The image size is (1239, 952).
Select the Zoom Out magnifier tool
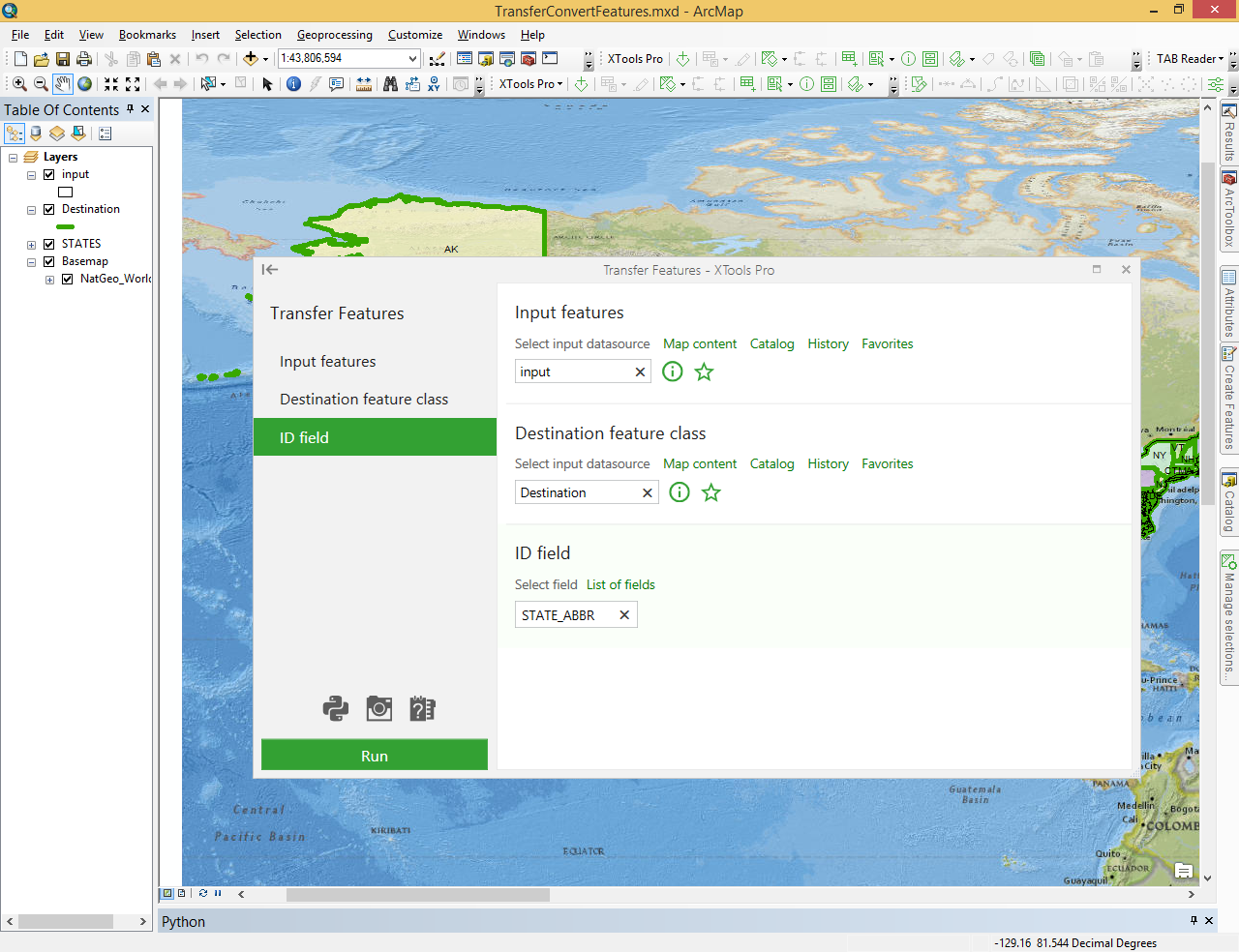coord(41,84)
